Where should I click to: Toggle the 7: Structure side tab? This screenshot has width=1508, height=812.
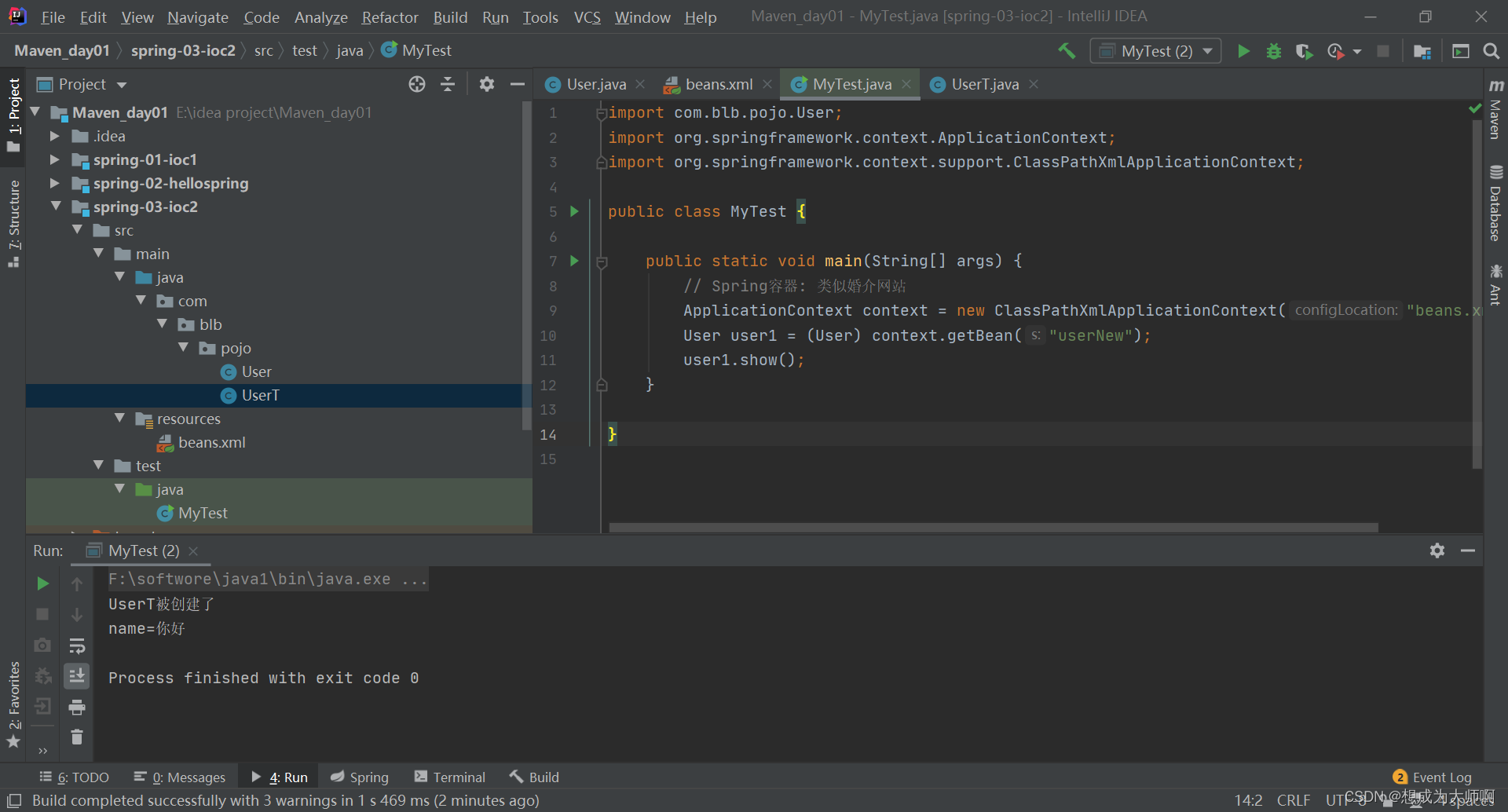pos(13,223)
